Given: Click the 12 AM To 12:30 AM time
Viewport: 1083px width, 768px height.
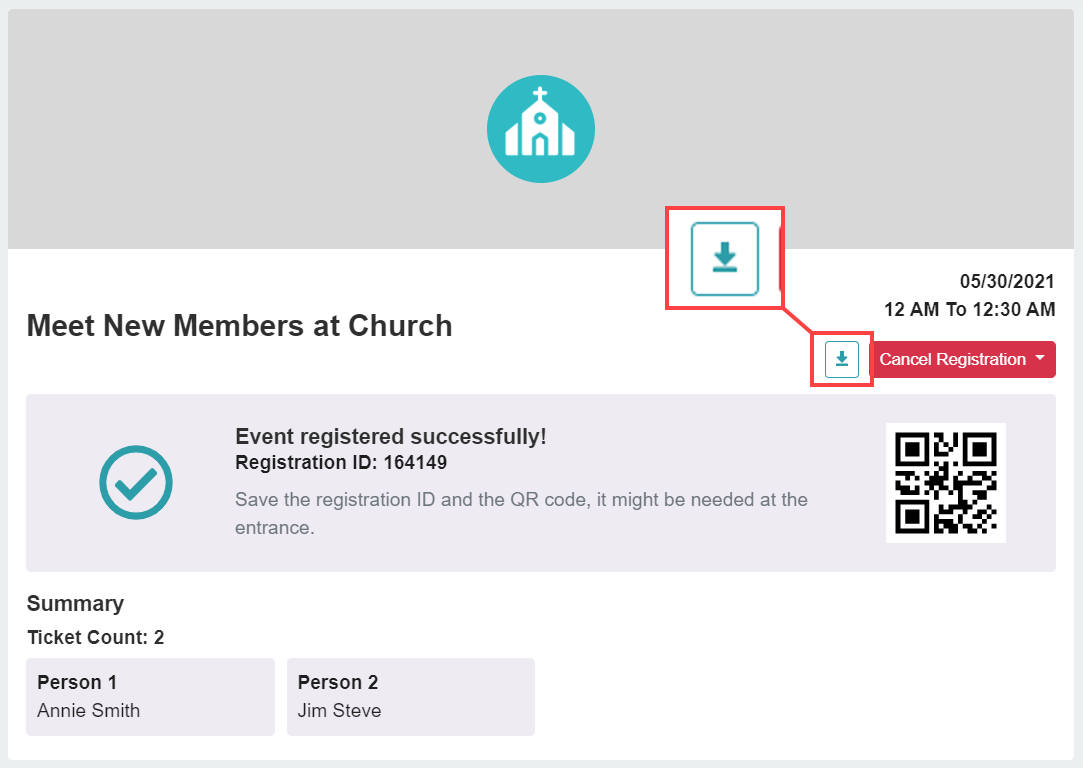Looking at the screenshot, I should 970,309.
